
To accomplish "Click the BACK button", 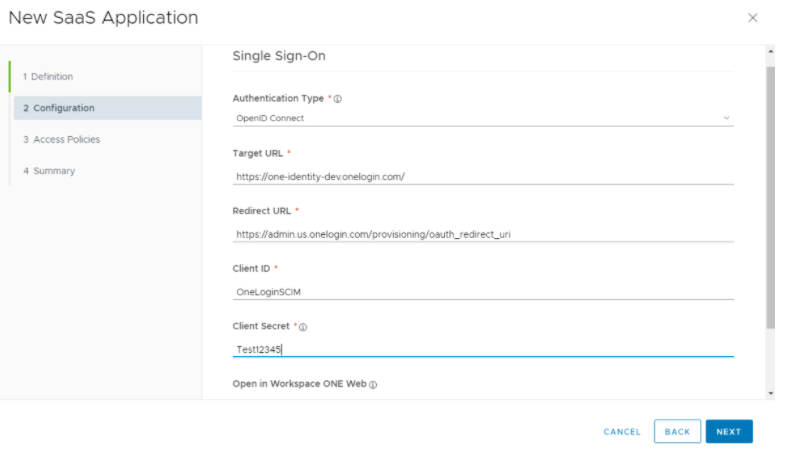I will click(x=677, y=432).
